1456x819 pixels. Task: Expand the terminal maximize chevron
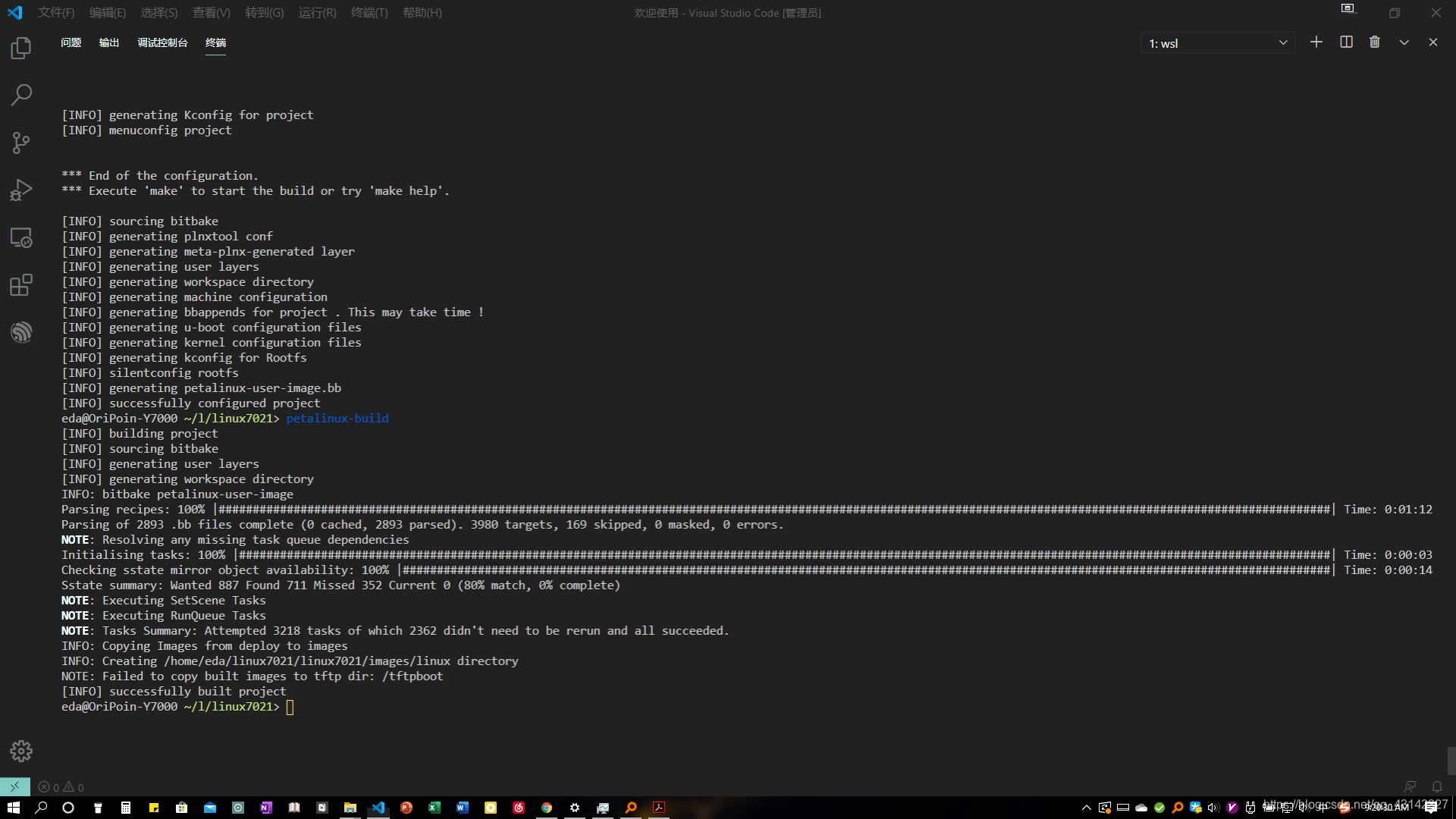click(1403, 42)
